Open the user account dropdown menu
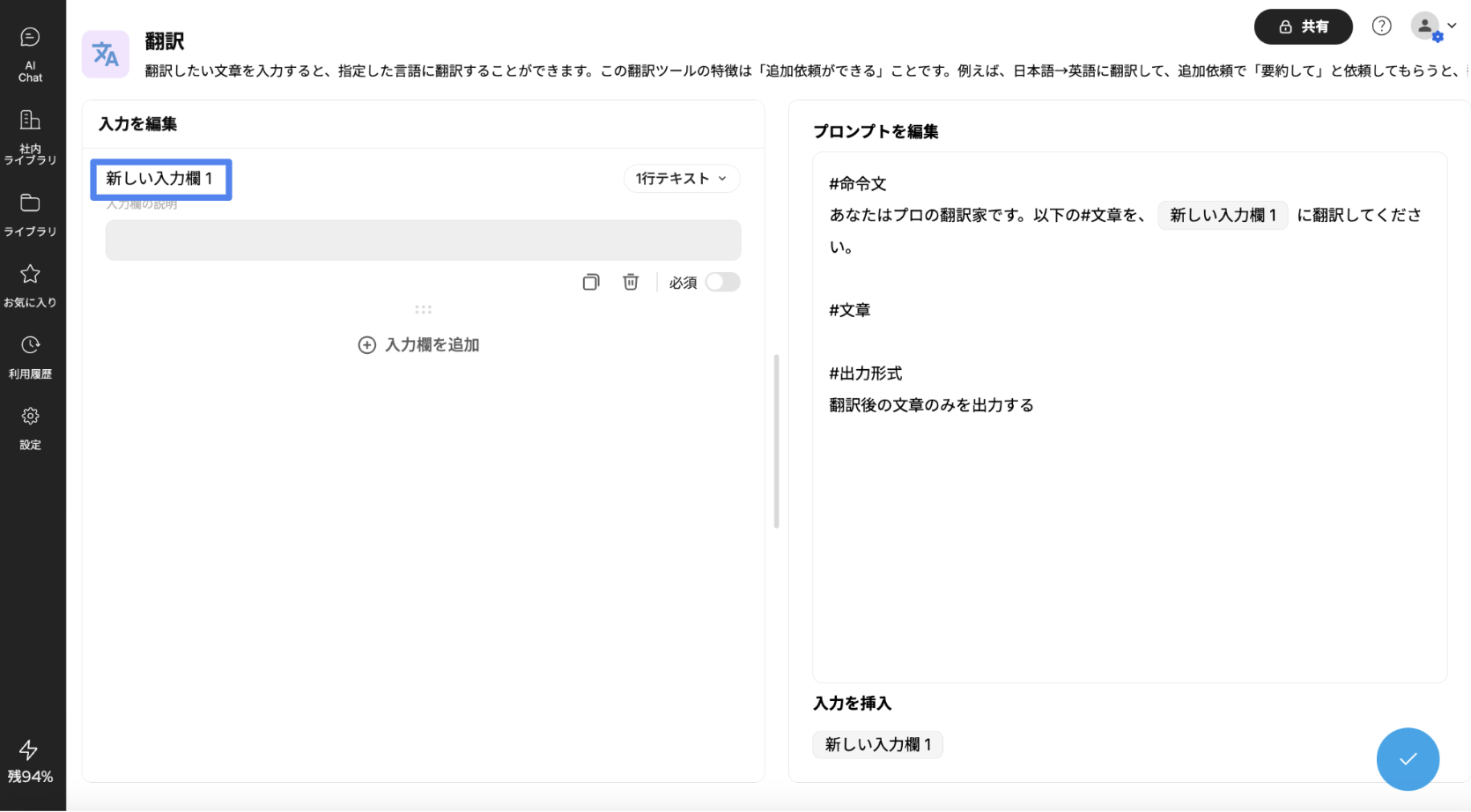1471x812 pixels. (1433, 26)
